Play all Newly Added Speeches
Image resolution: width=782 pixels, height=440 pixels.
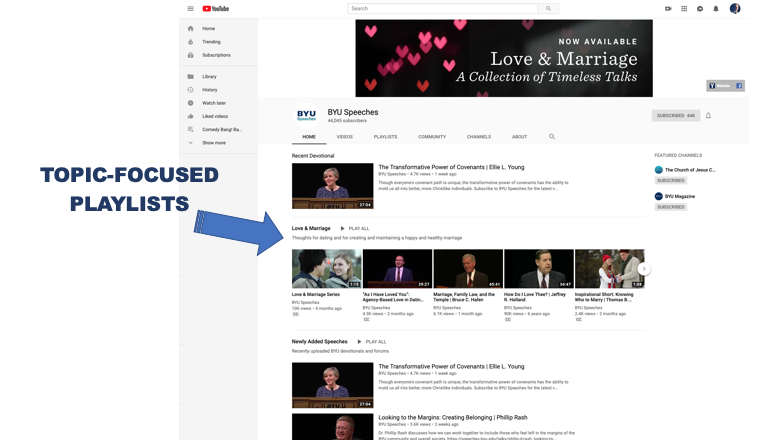(x=372, y=342)
